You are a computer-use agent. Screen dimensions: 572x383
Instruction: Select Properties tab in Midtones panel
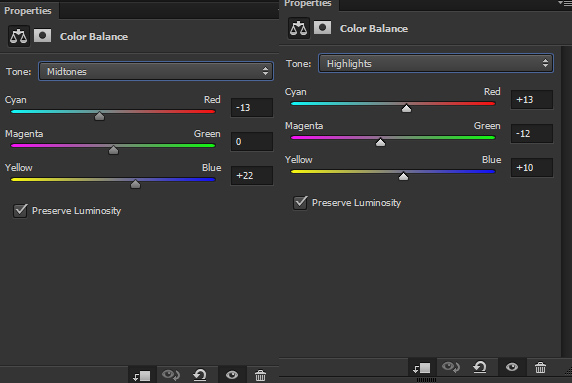pos(28,11)
